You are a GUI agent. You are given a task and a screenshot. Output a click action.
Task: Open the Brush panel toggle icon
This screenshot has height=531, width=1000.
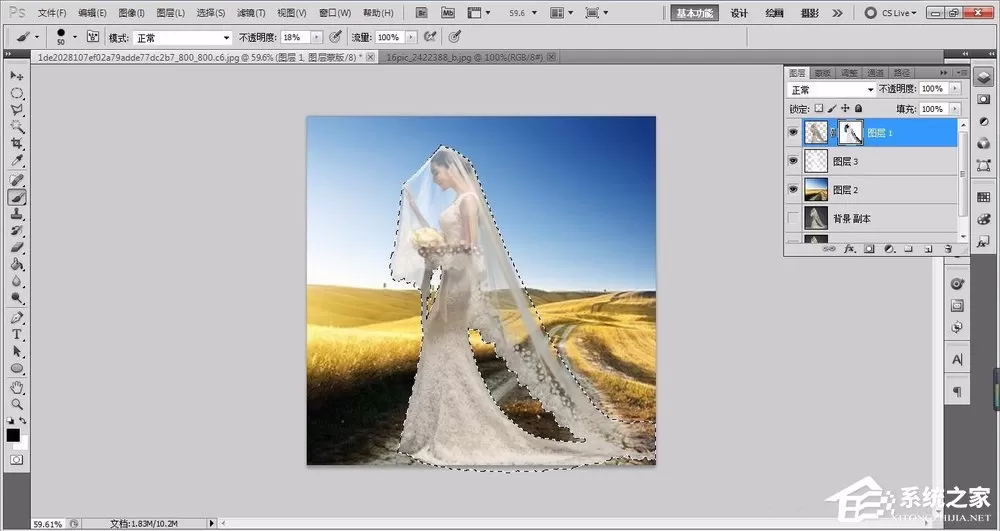tap(94, 37)
